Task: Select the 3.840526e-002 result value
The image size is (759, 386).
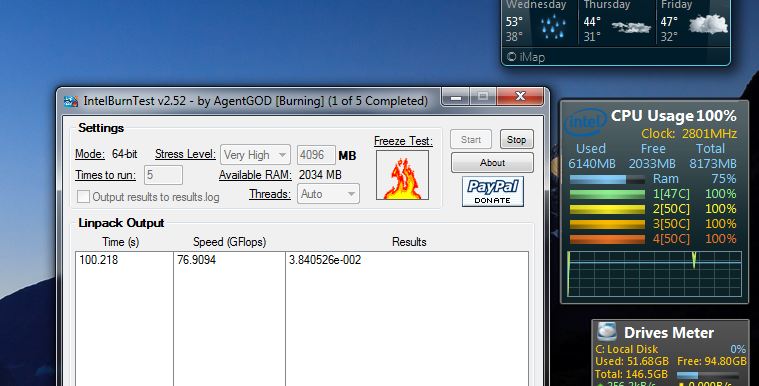Action: click(x=325, y=260)
